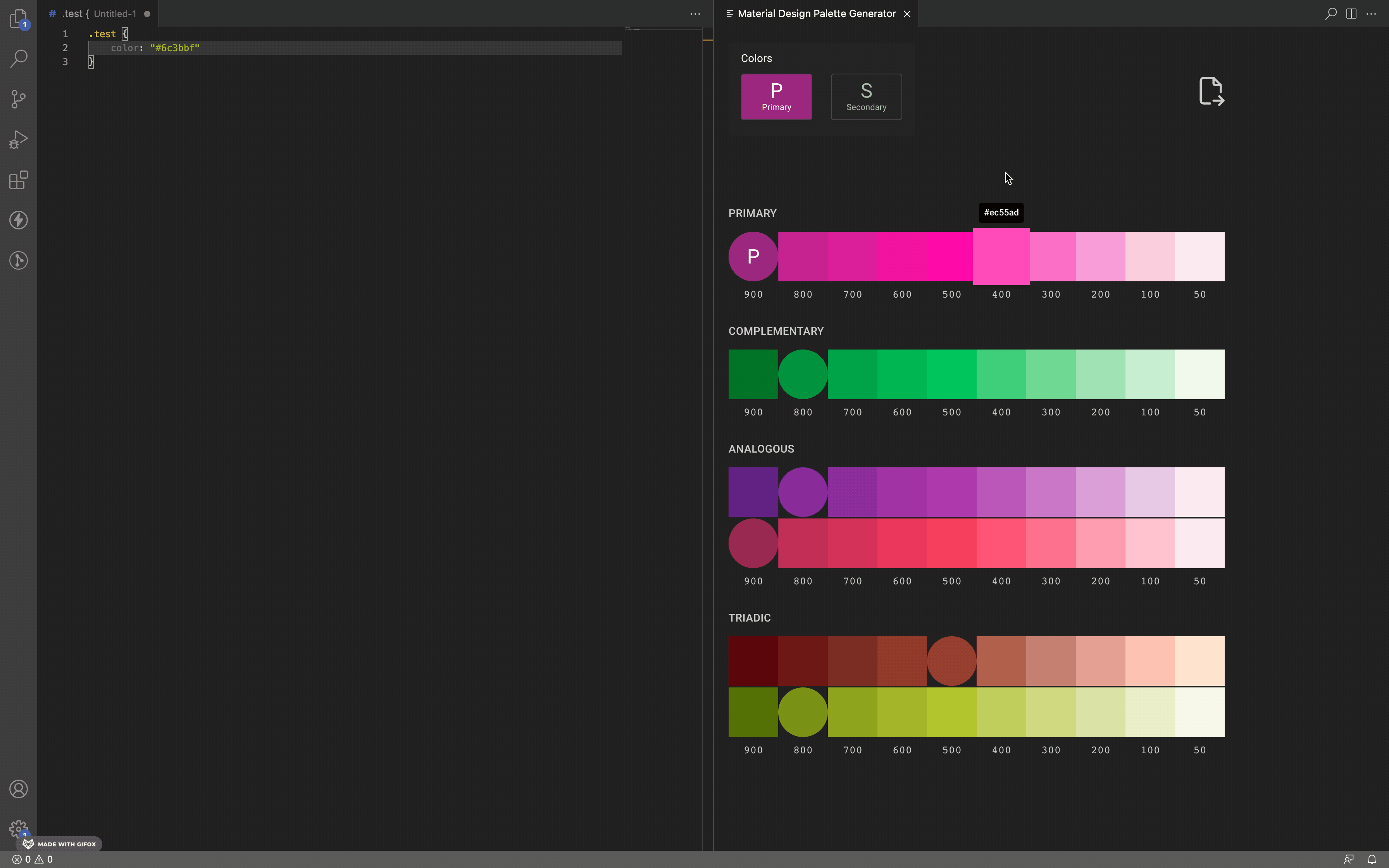Click the export palette file icon
This screenshot has width=1389, height=868.
point(1211,91)
